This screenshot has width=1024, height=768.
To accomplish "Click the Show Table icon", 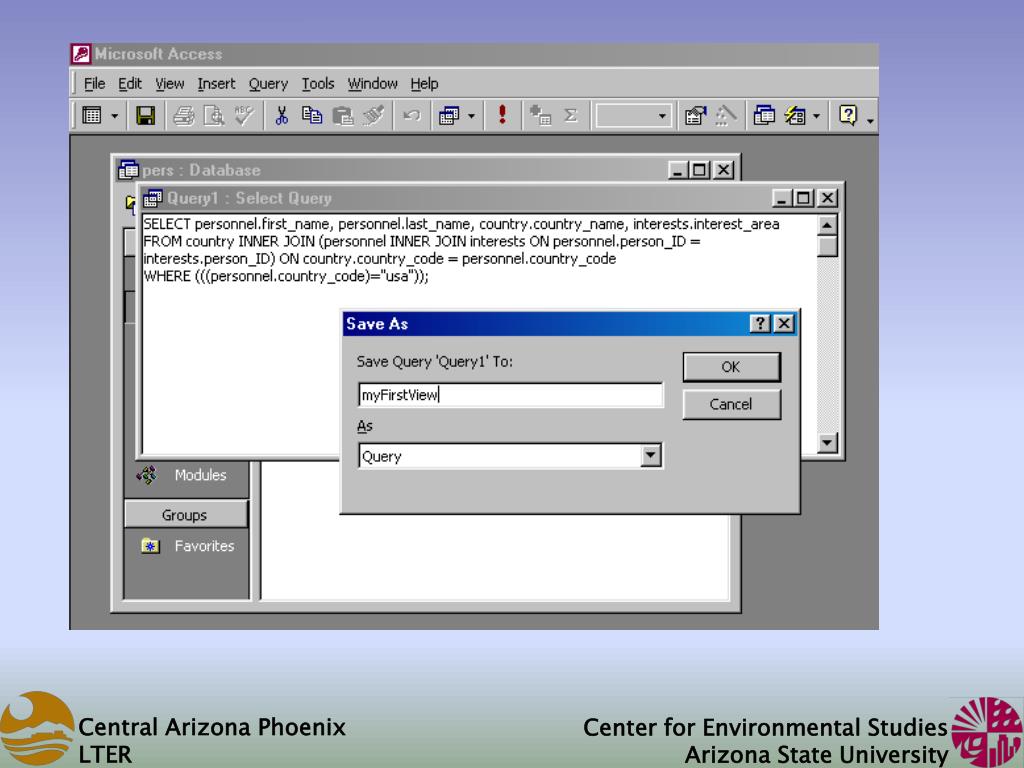I will tap(540, 116).
